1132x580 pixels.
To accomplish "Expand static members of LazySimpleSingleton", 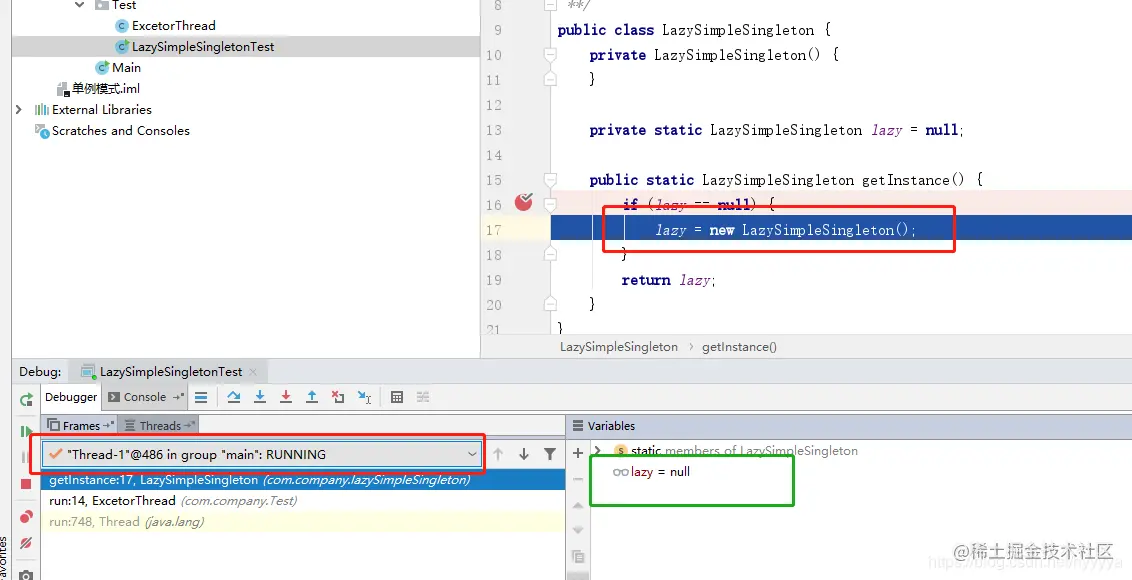I will point(597,451).
